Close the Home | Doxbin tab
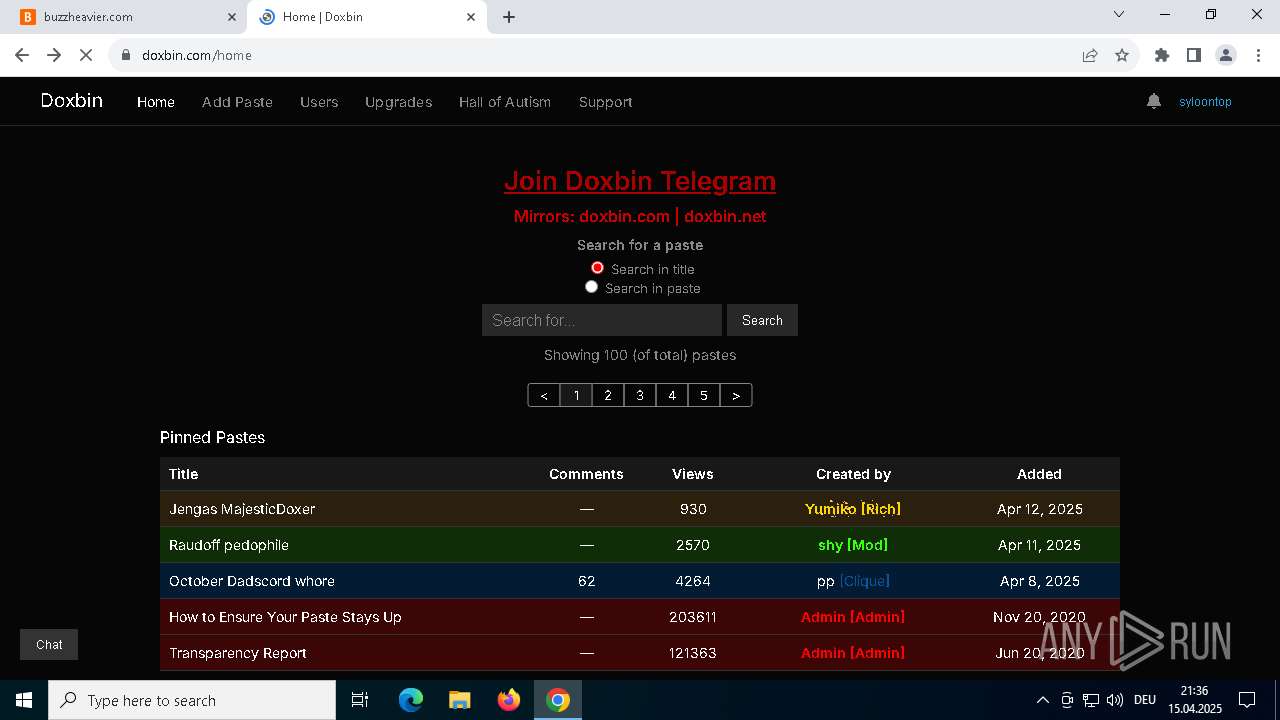 click(x=471, y=17)
